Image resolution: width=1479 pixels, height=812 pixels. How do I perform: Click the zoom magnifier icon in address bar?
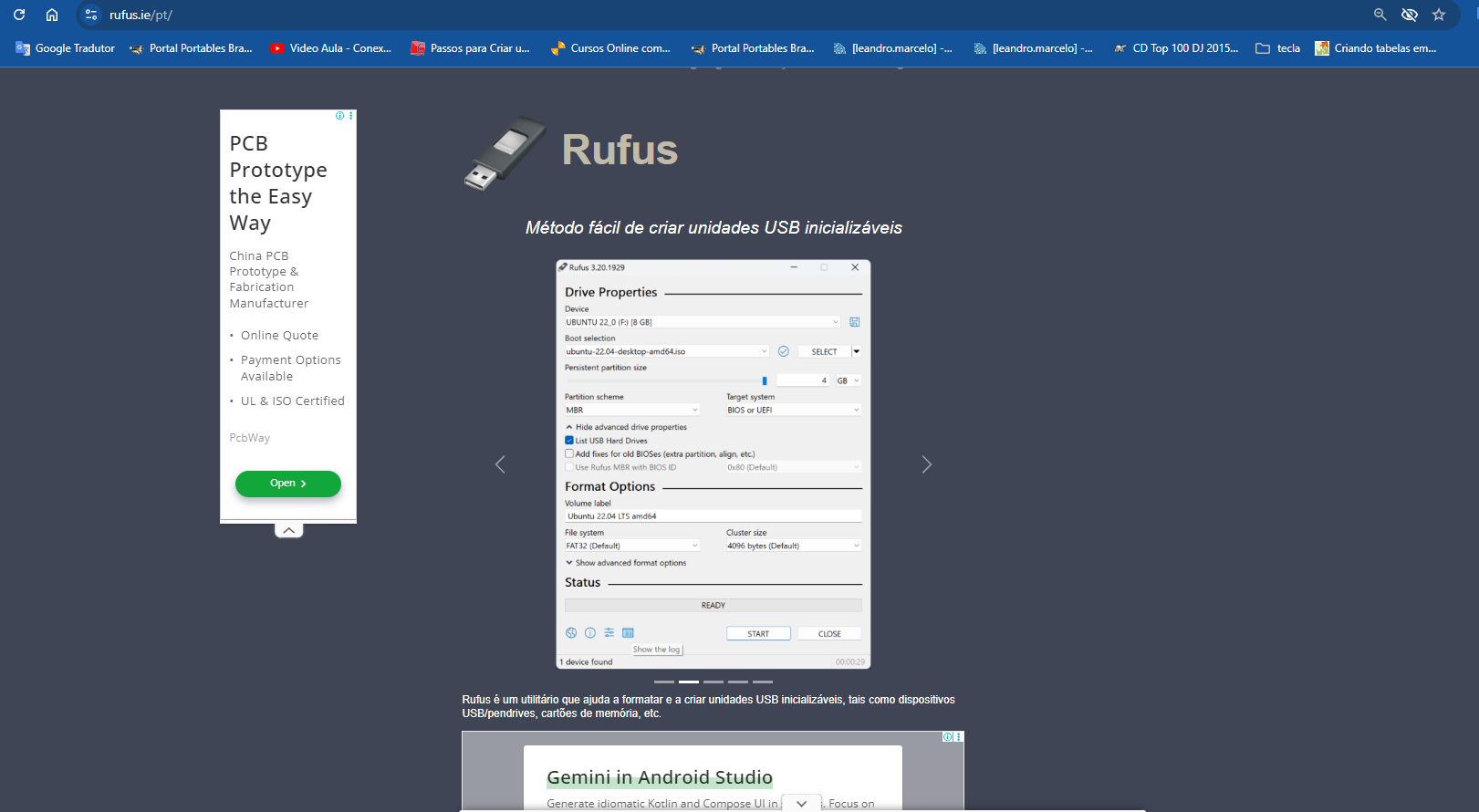pos(1380,15)
